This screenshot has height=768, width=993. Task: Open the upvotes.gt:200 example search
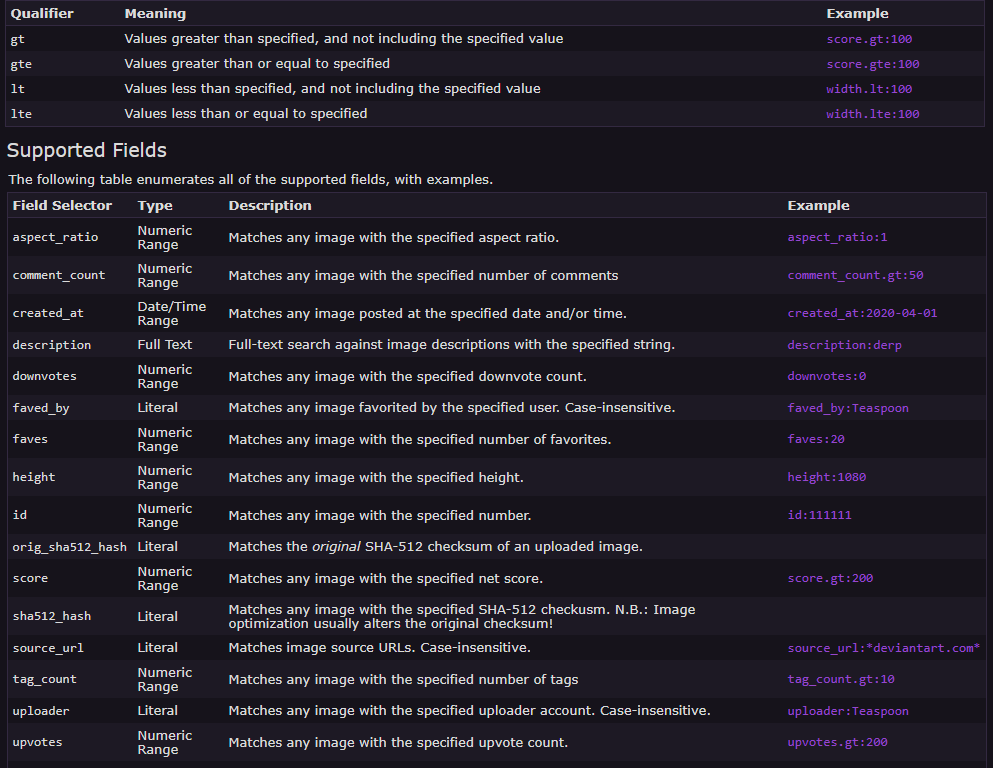pos(837,743)
